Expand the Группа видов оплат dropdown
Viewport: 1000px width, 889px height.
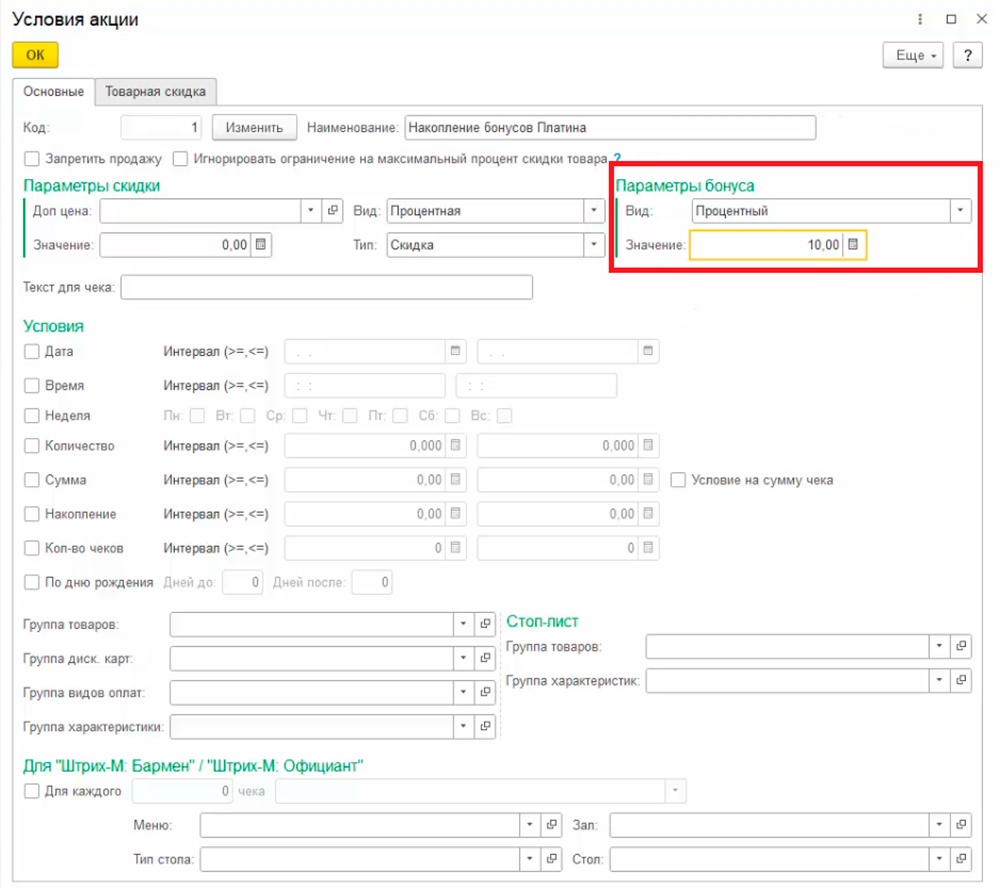click(463, 692)
